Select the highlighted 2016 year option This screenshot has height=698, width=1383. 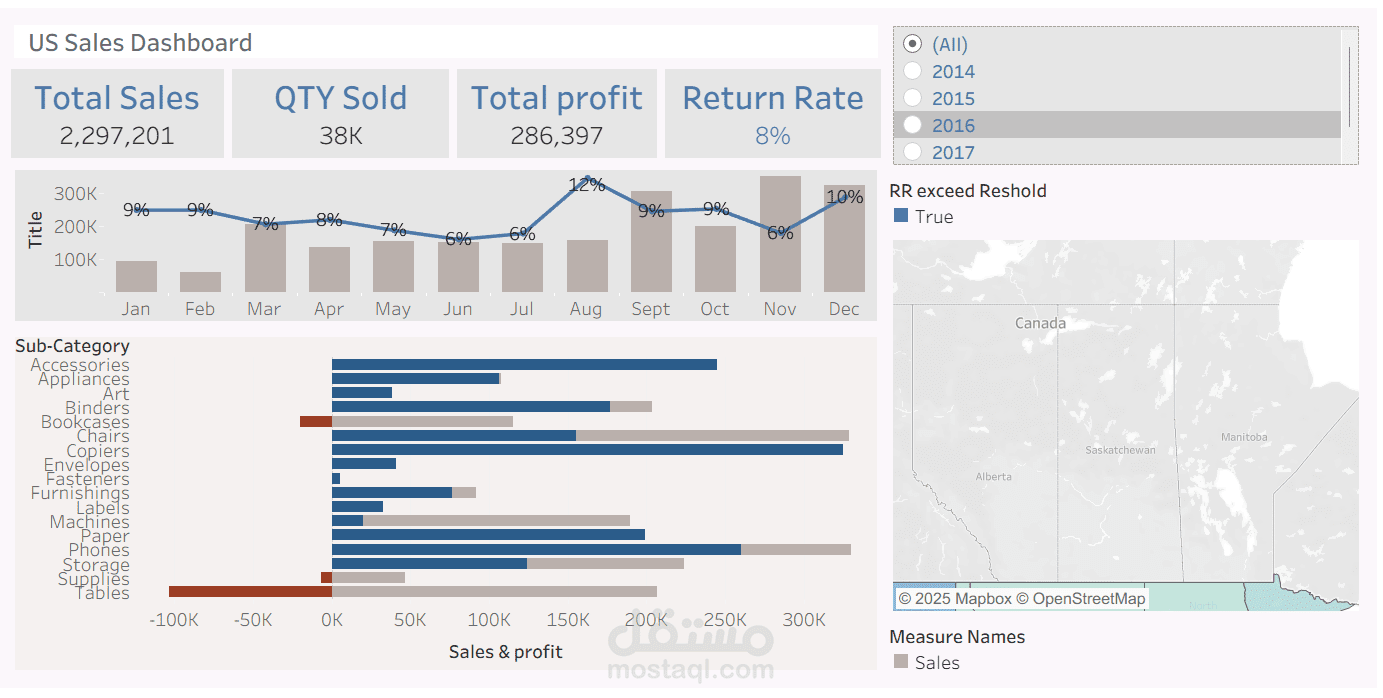(911, 125)
